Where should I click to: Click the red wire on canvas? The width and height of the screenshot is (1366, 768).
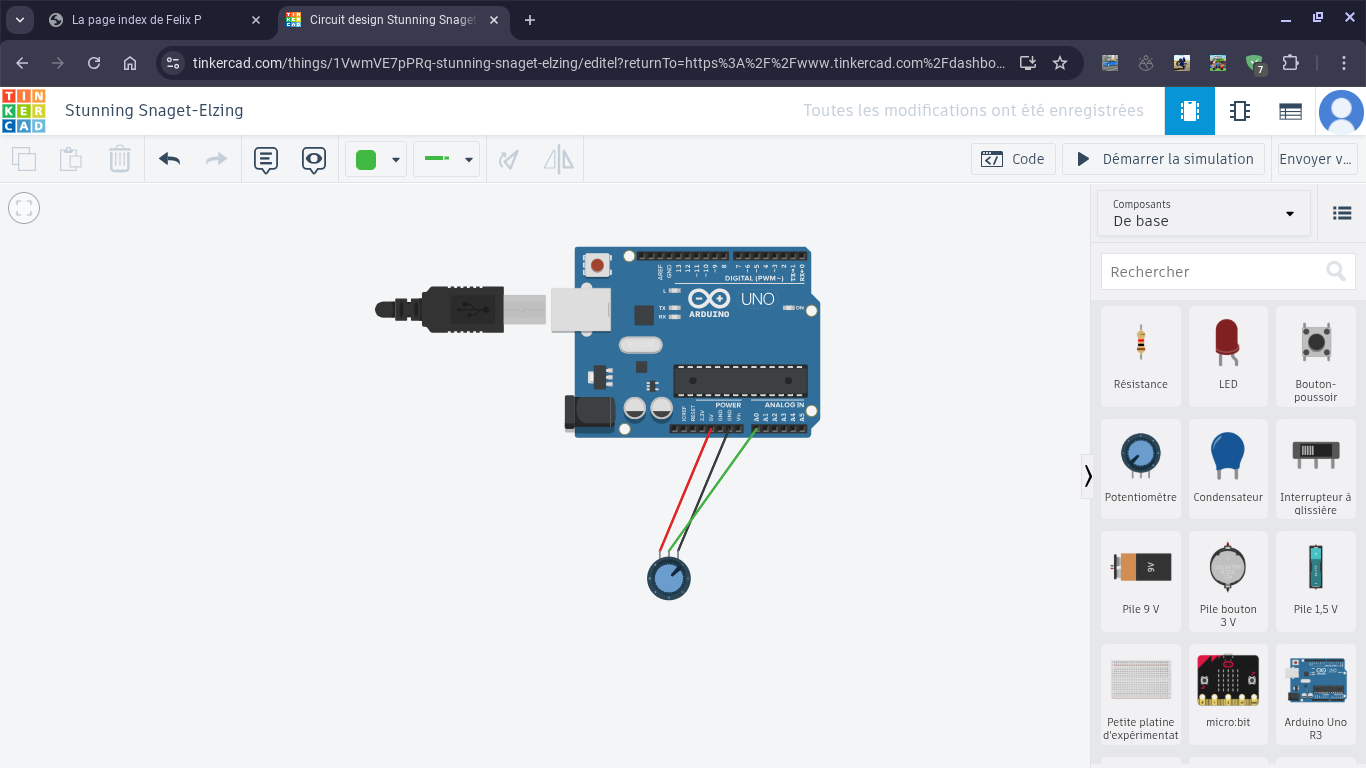tap(687, 490)
